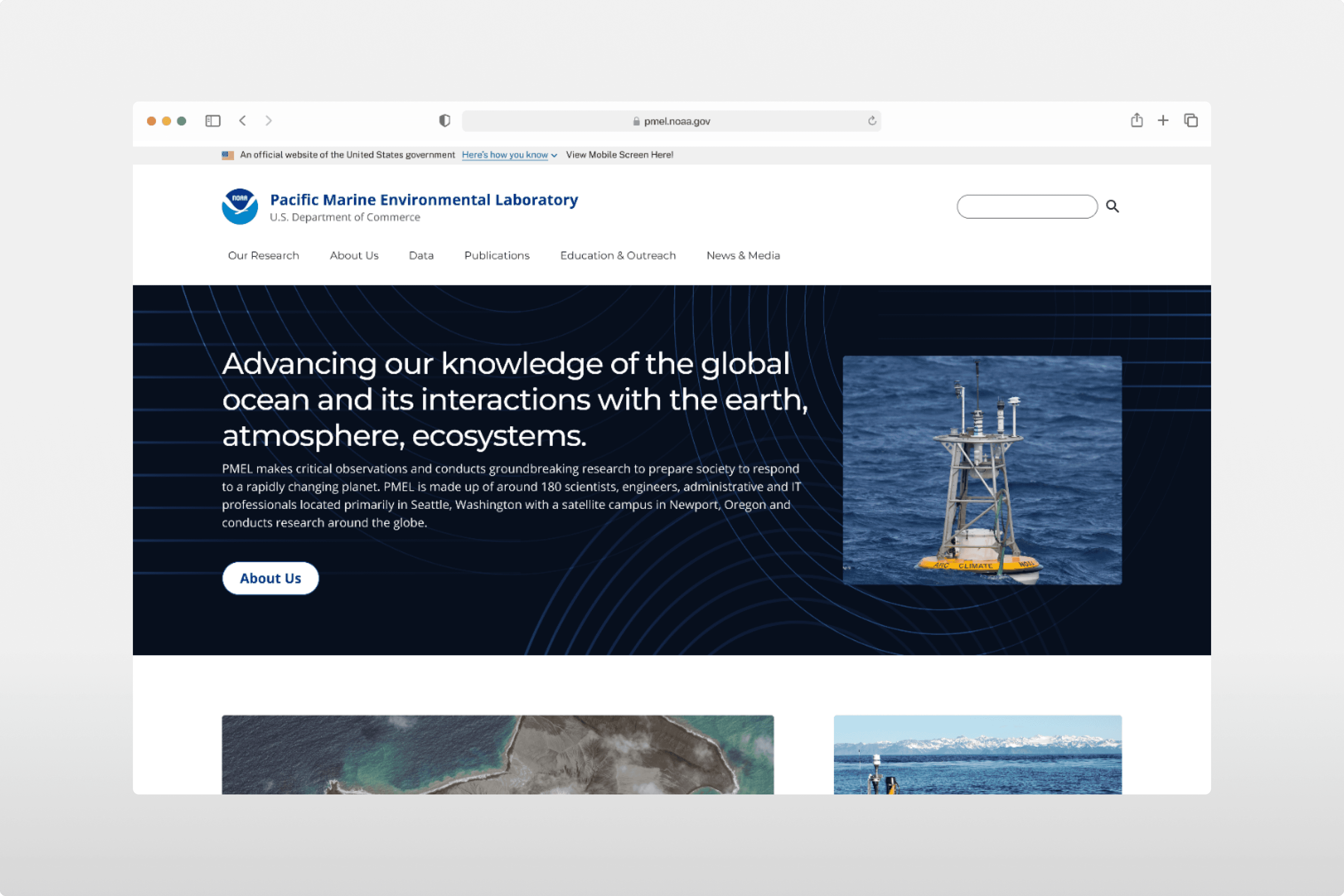Open a new tab with the plus icon

(x=1163, y=120)
